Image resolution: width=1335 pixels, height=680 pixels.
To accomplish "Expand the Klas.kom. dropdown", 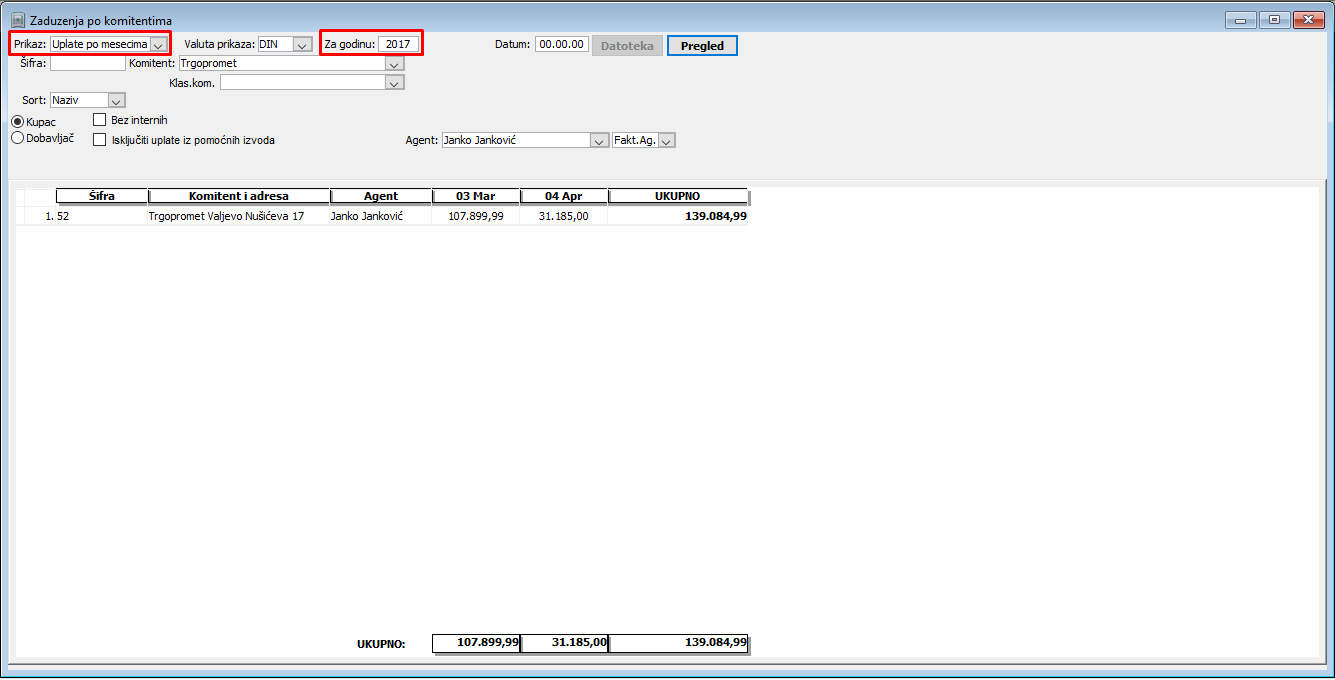I will point(395,83).
